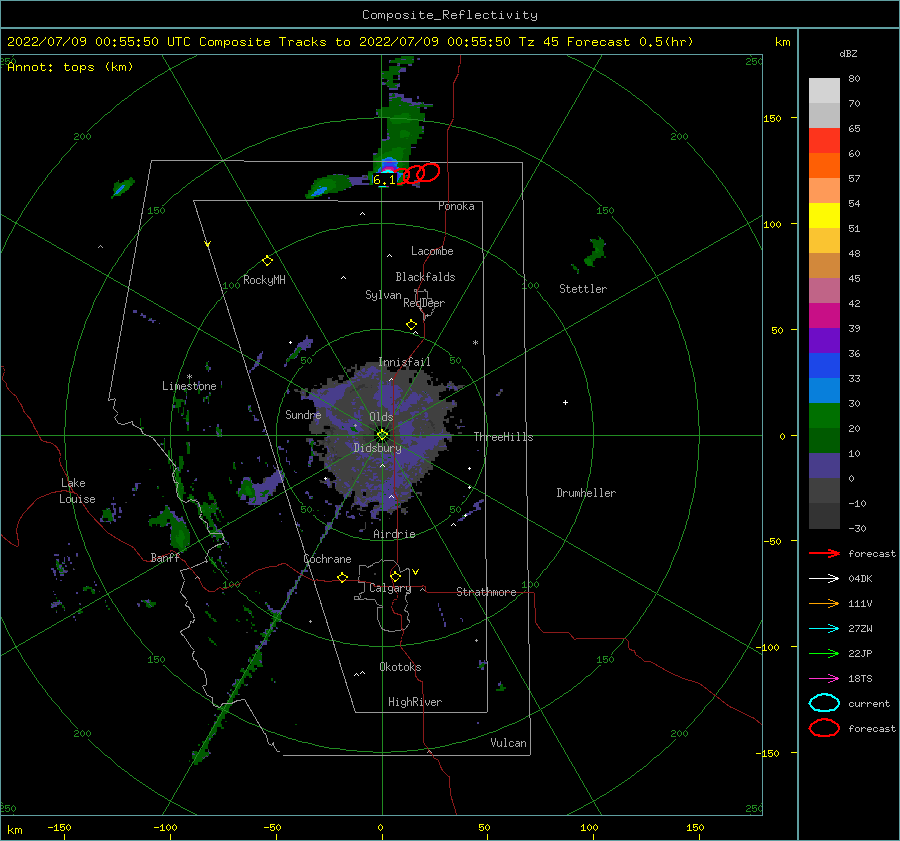Image resolution: width=900 pixels, height=841 pixels.
Task: Click the Annot: tops (km) annotation text
Action: [71, 67]
